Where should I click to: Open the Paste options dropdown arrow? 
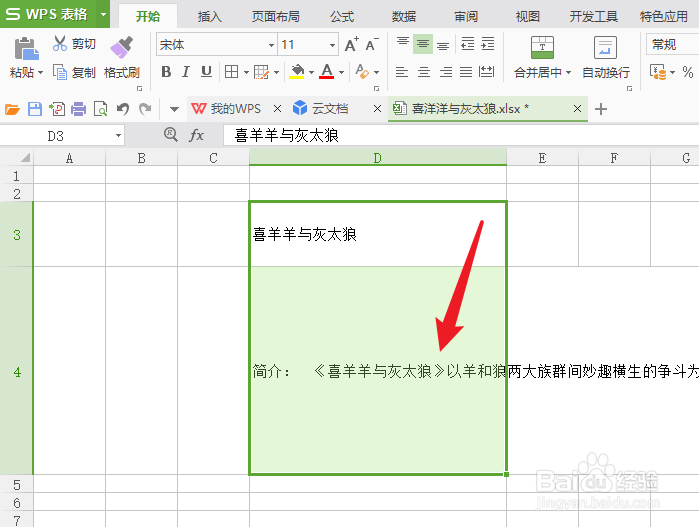tap(40, 73)
